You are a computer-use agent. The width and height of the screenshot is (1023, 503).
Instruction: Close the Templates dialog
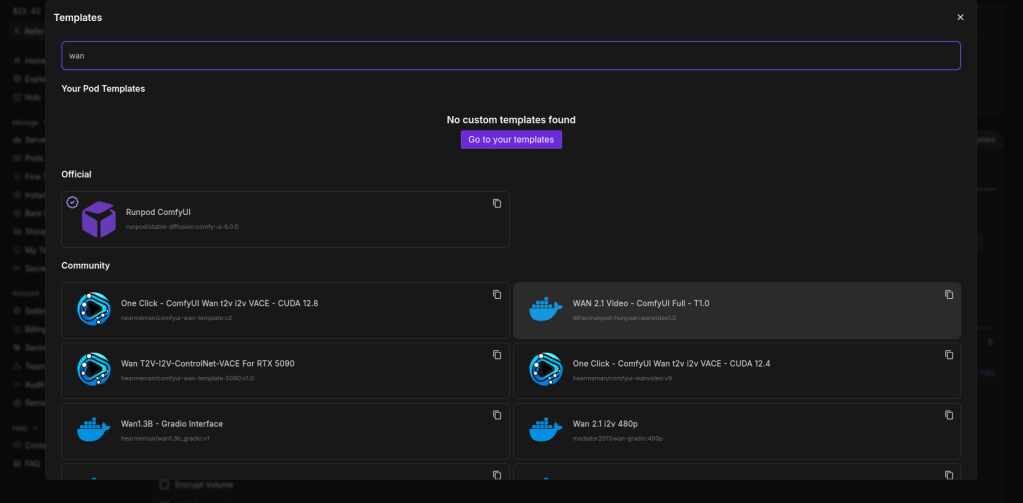(x=960, y=17)
